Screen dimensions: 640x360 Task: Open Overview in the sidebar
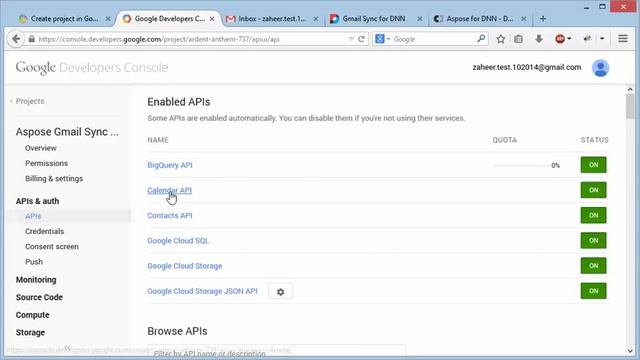(41, 148)
